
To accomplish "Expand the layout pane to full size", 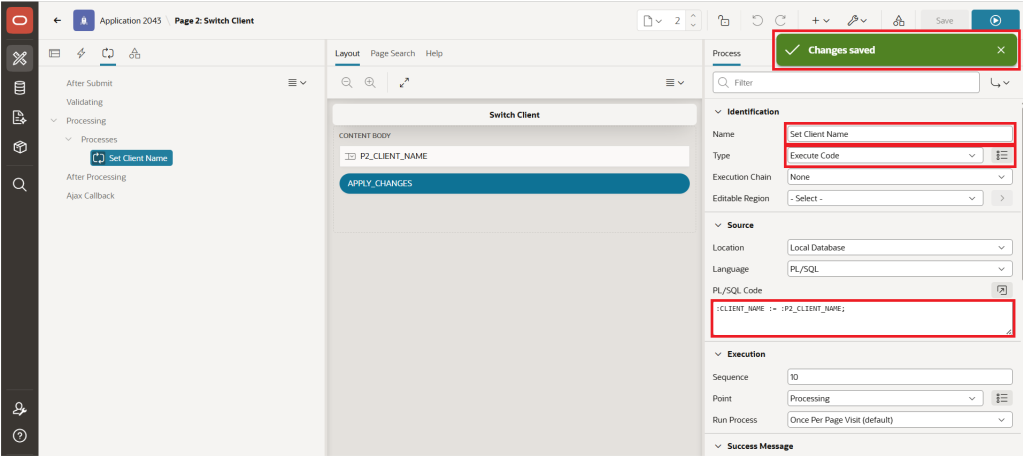I will [x=404, y=83].
